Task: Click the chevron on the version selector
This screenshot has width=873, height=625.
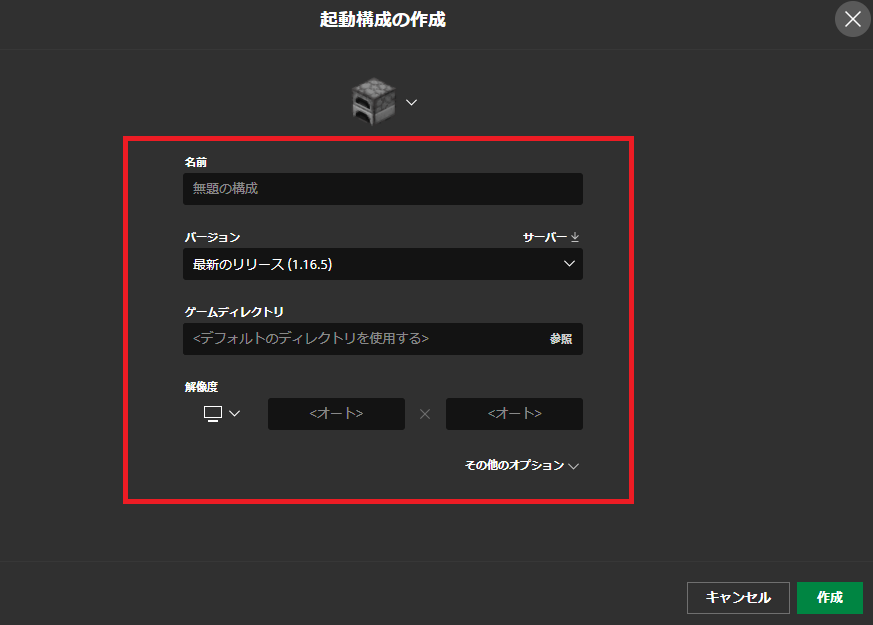Action: [569, 263]
